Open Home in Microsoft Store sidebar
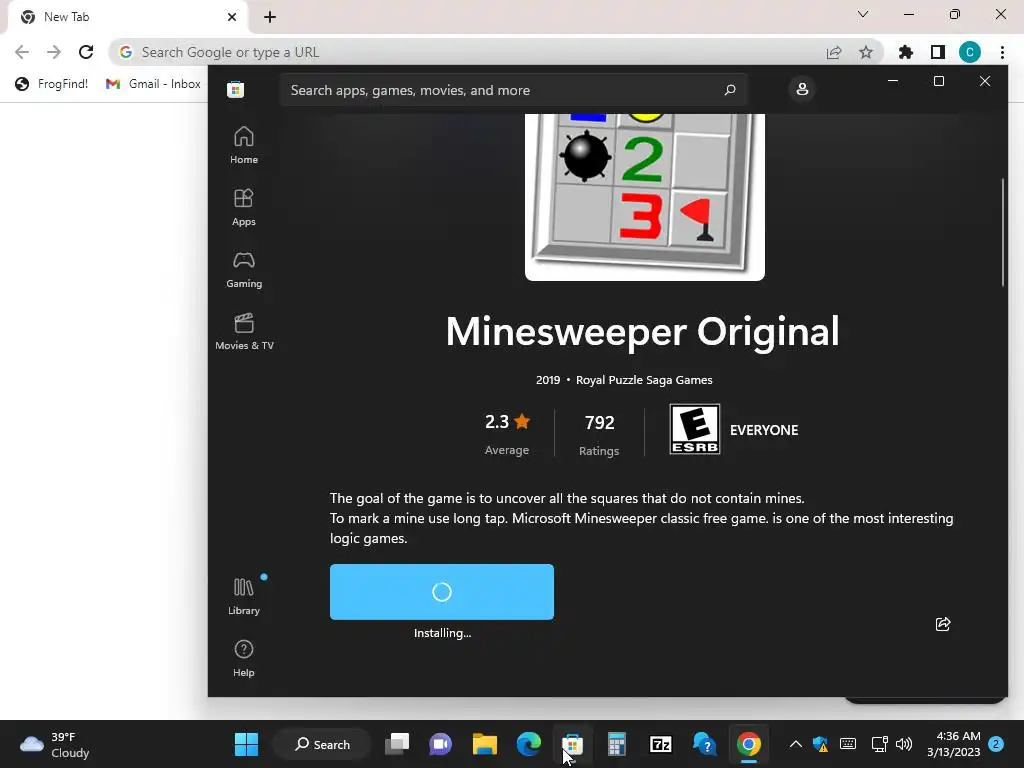The width and height of the screenshot is (1024, 768). [244, 145]
